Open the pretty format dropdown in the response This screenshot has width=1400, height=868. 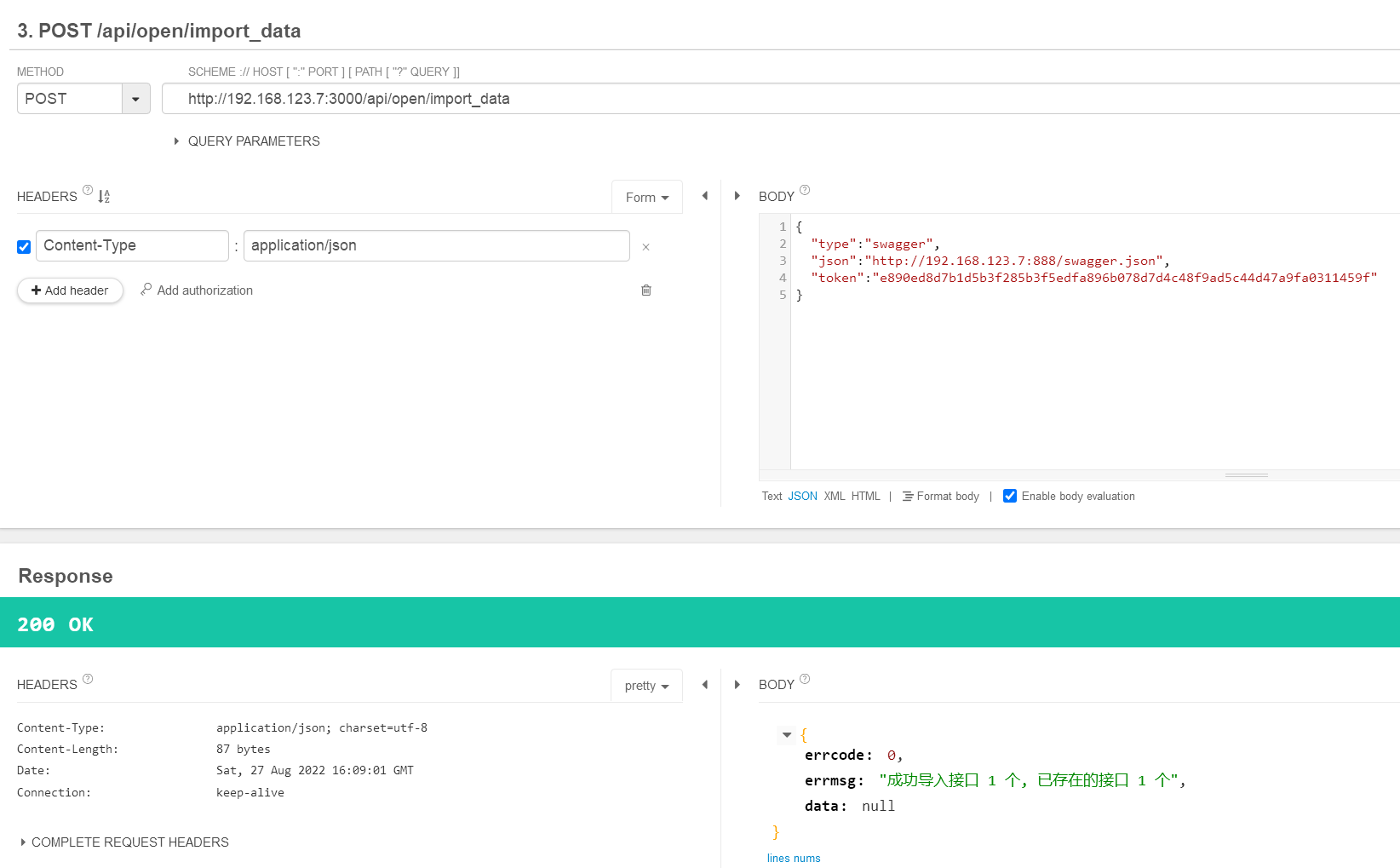646,686
